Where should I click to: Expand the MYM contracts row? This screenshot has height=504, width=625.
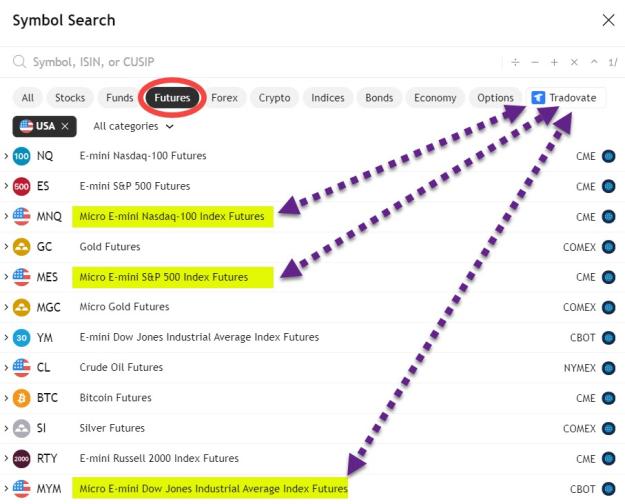6,489
